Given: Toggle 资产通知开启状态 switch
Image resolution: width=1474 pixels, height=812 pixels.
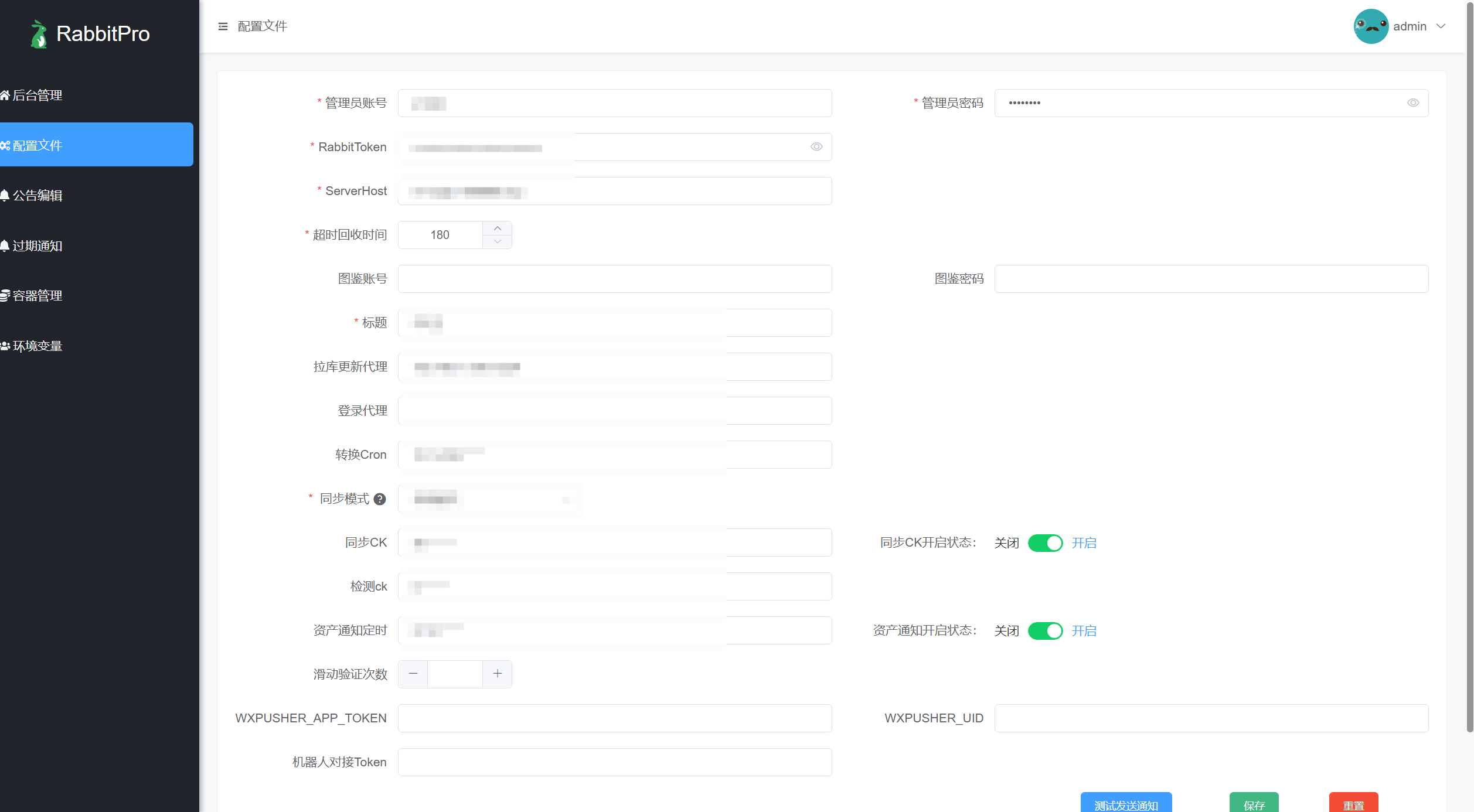Looking at the screenshot, I should [1045, 631].
